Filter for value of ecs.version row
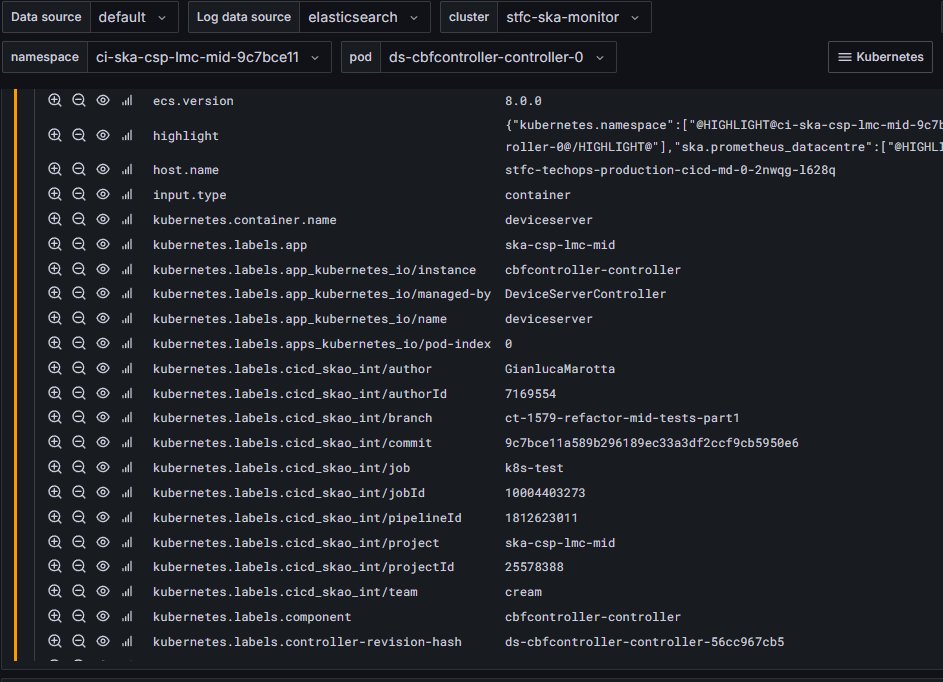943x682 pixels. 55,100
